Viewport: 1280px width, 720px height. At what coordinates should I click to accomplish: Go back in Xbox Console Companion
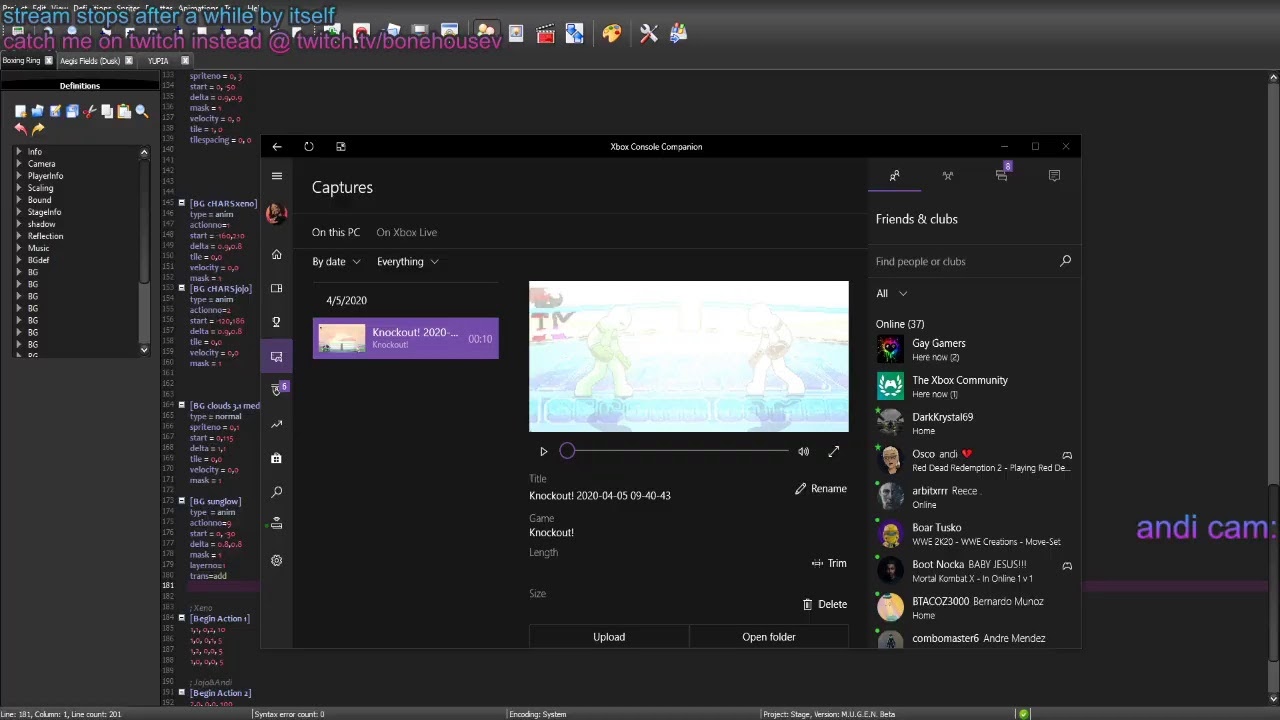[x=277, y=147]
